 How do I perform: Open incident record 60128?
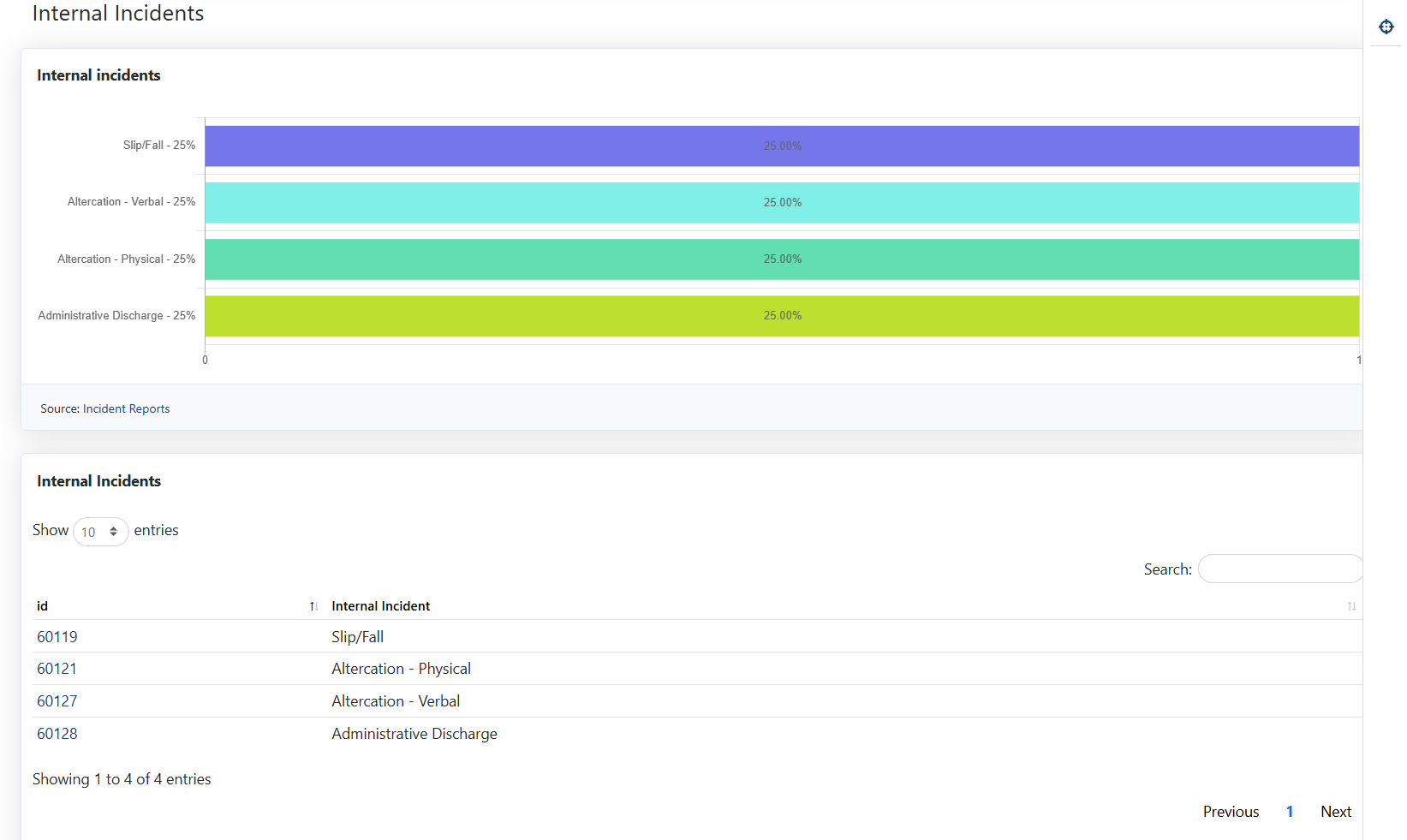click(57, 734)
